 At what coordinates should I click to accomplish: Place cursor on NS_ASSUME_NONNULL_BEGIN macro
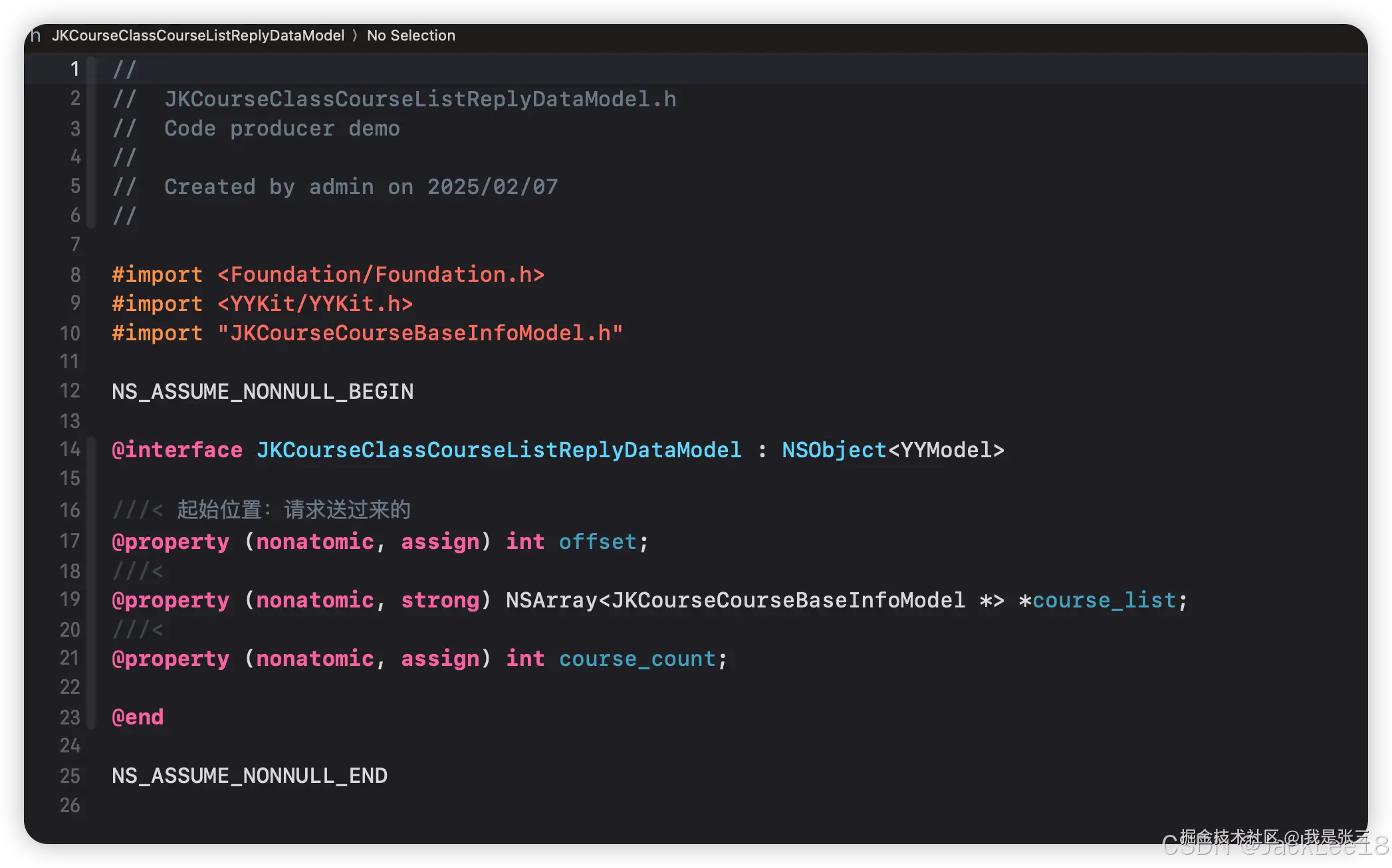click(263, 391)
